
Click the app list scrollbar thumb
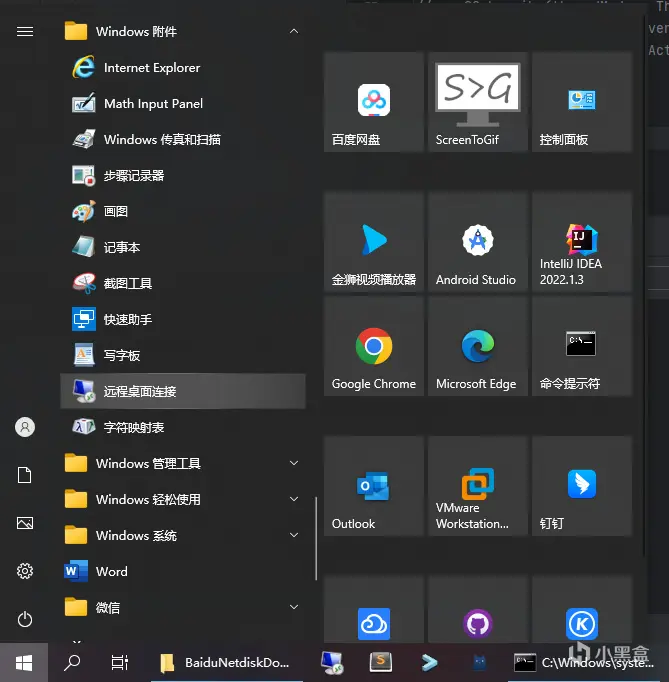(316, 538)
